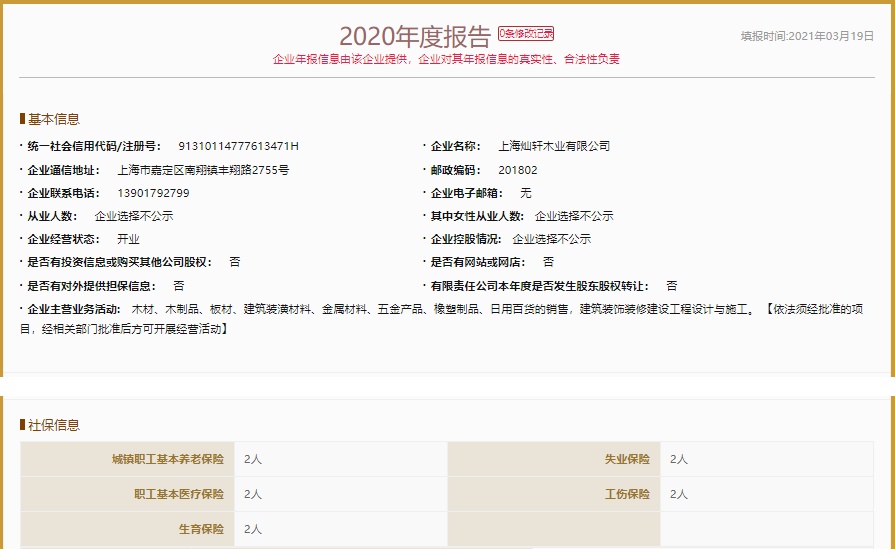The image size is (895, 549).
Task: Click company name 上海灿轩木业有限公司
Action: 553,146
